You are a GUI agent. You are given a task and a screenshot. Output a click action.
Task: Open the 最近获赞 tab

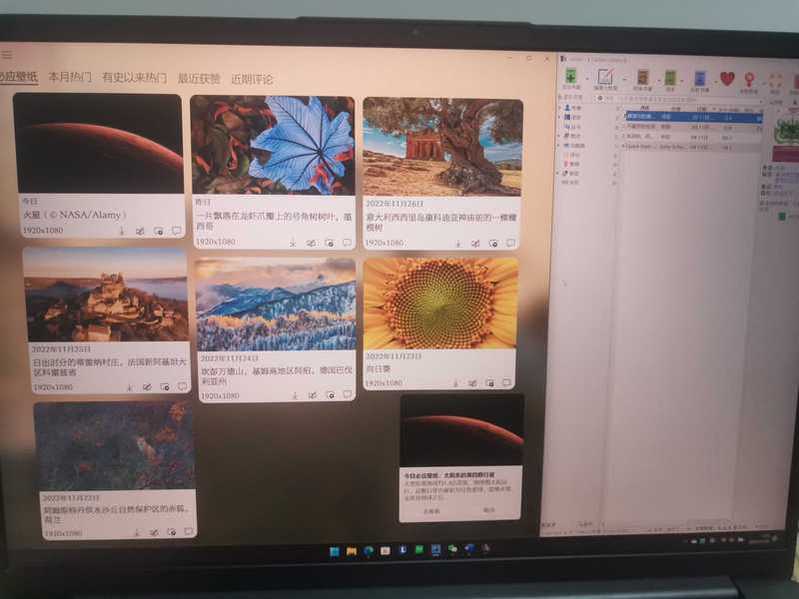(199, 78)
